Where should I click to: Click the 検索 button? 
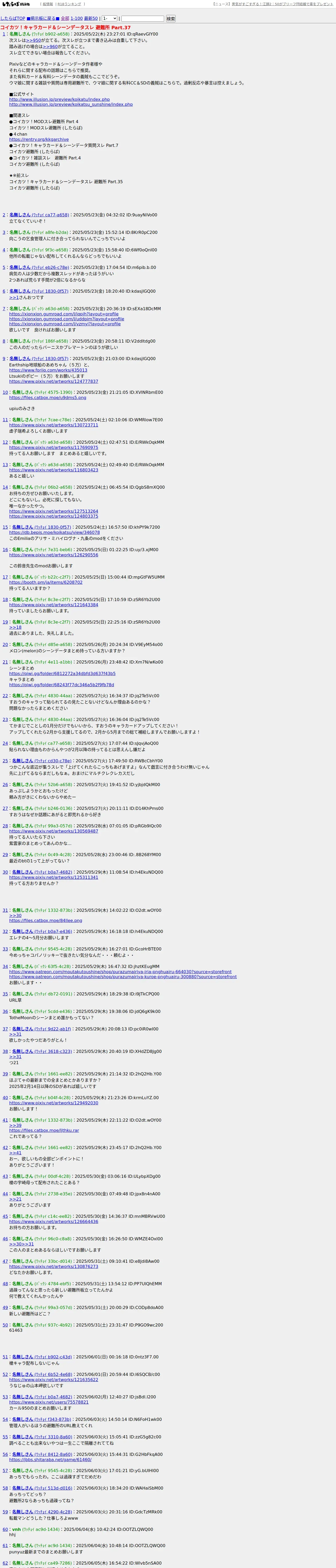(x=171, y=19)
